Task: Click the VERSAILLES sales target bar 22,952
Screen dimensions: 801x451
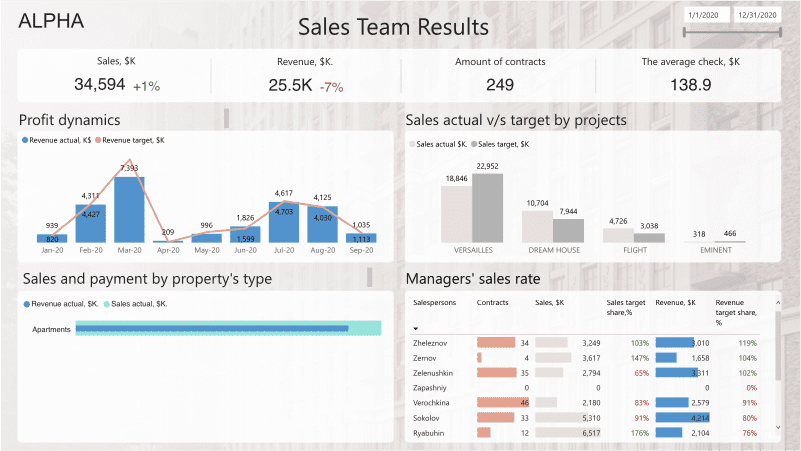Action: coord(487,208)
